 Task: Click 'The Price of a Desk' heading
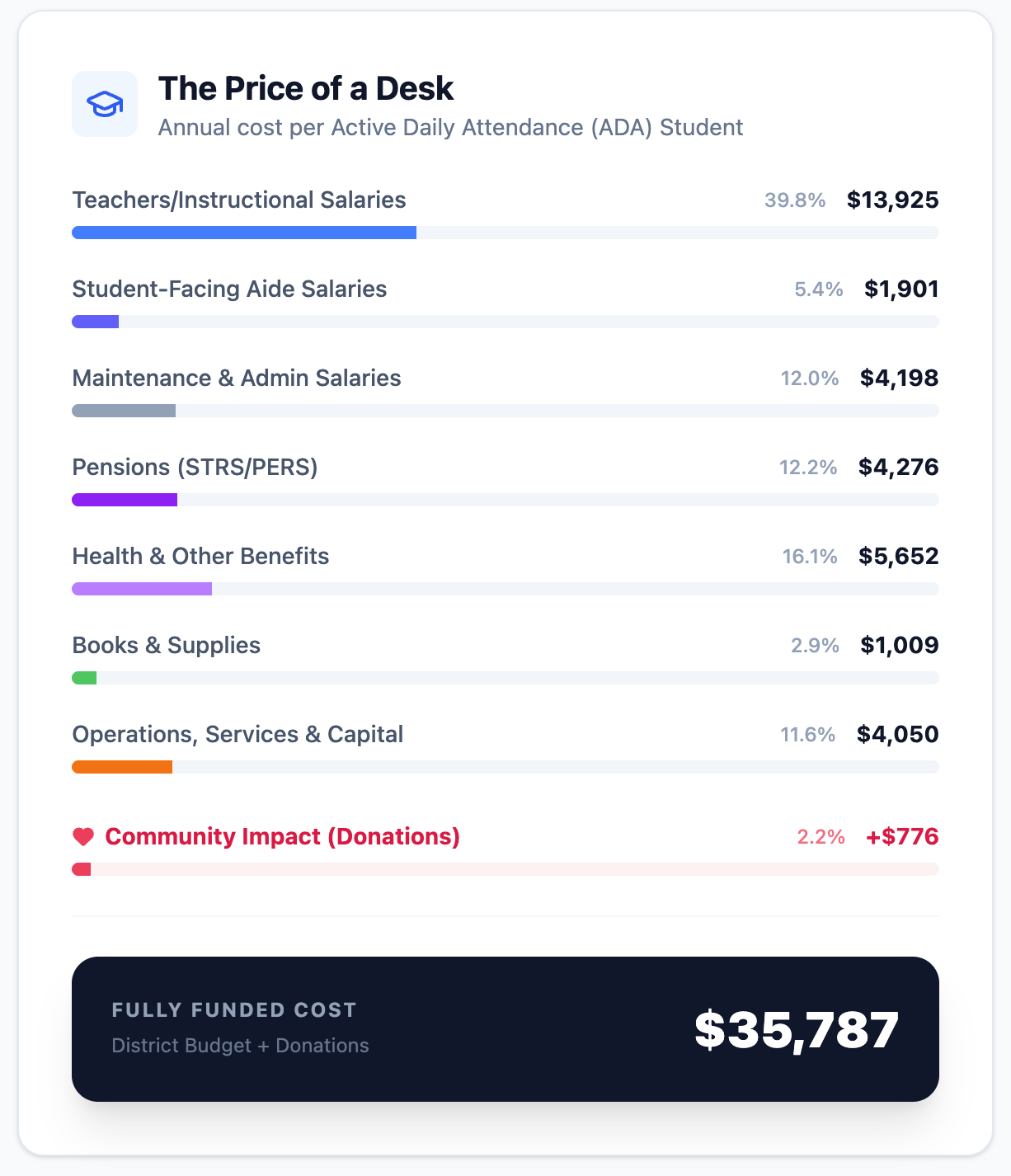pos(306,88)
